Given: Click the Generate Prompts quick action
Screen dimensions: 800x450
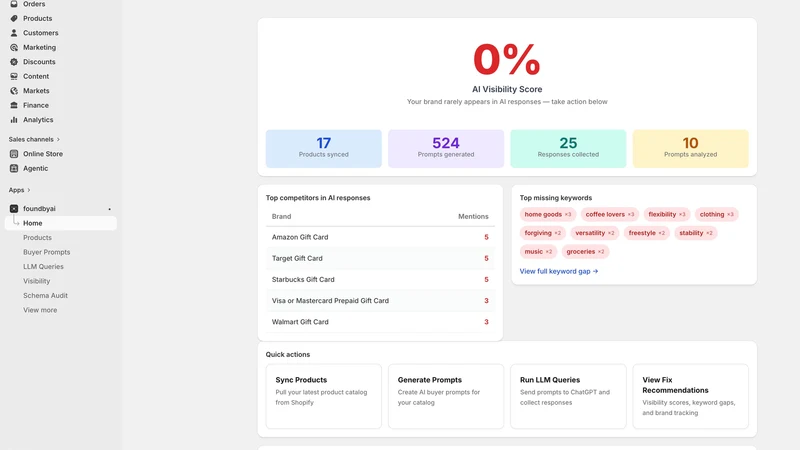Looking at the screenshot, I should tap(446, 396).
